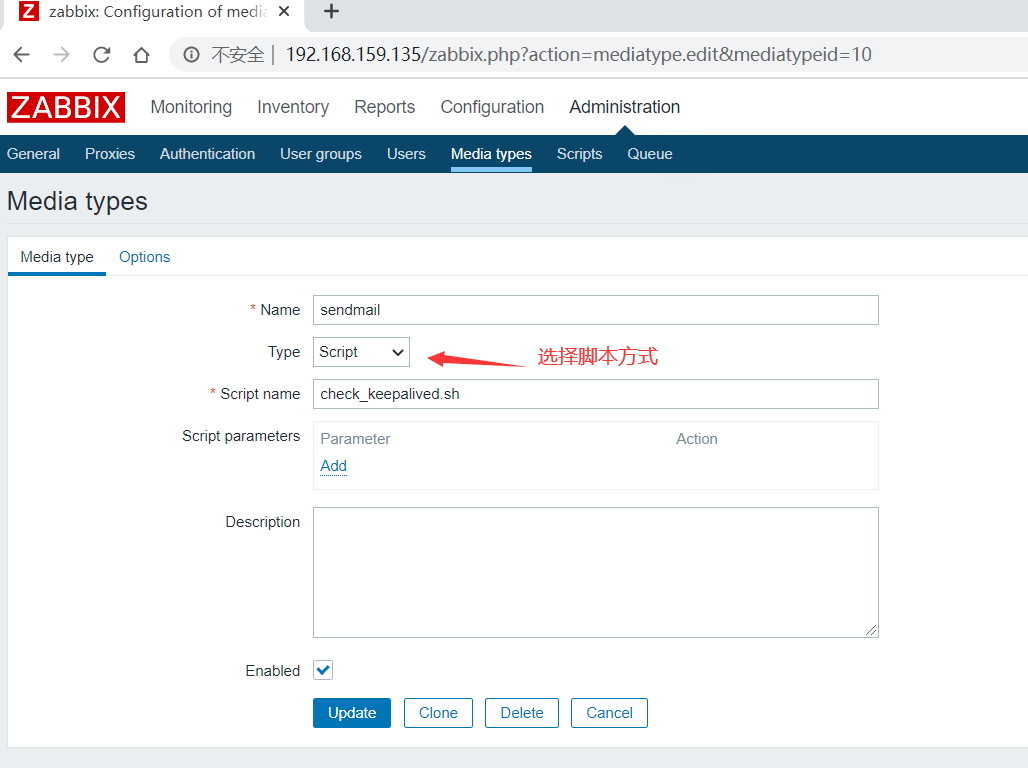Open the Configuration menu
This screenshot has width=1028, height=768.
492,107
